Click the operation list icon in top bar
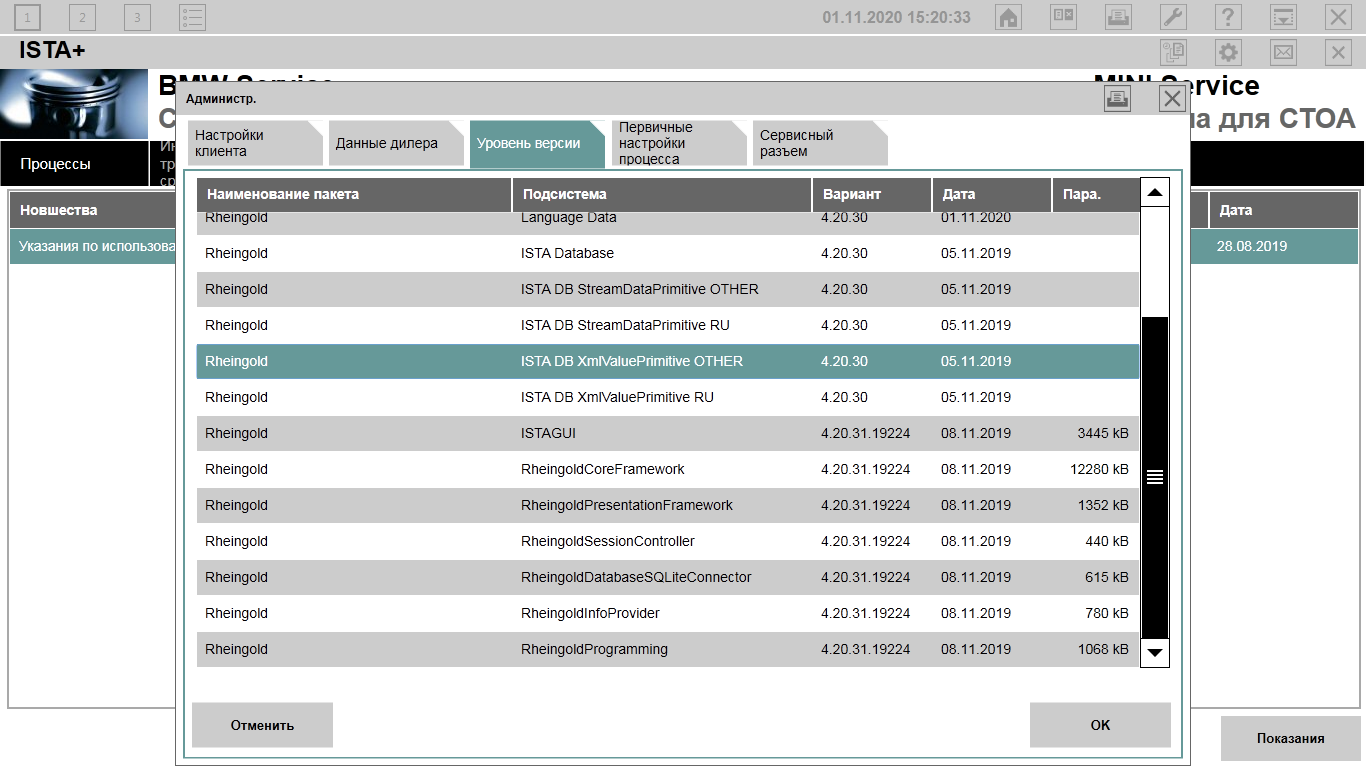Image resolution: width=1366 pixels, height=768 pixels. click(x=1063, y=17)
